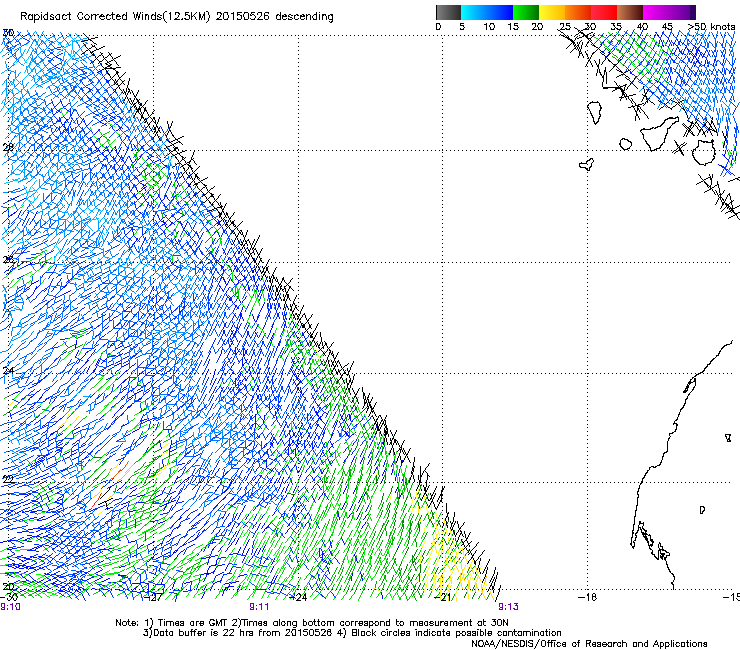Screen dimensions: 740x650
Task: Click the ">50 knots" legend label
Action: (x=711, y=26)
